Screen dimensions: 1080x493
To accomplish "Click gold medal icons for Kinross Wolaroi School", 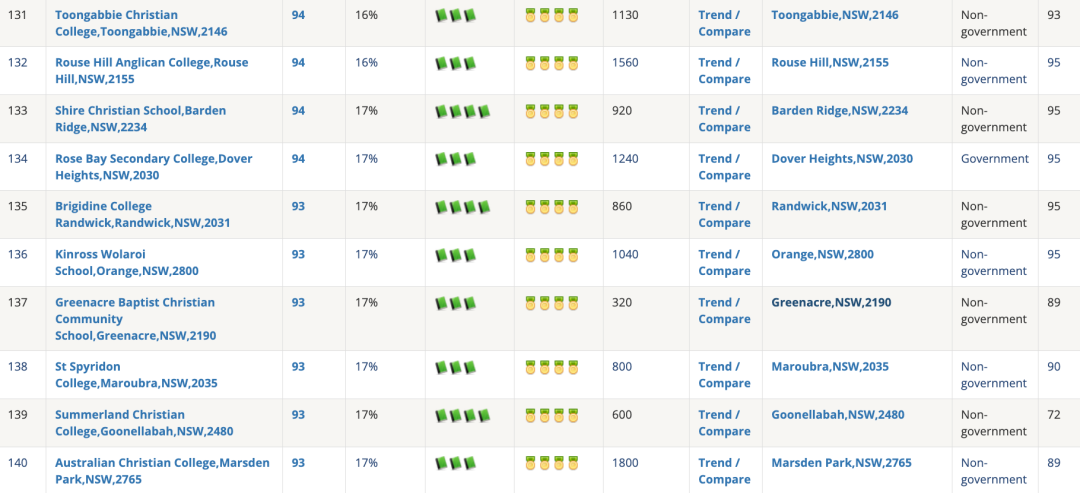I will (x=552, y=255).
